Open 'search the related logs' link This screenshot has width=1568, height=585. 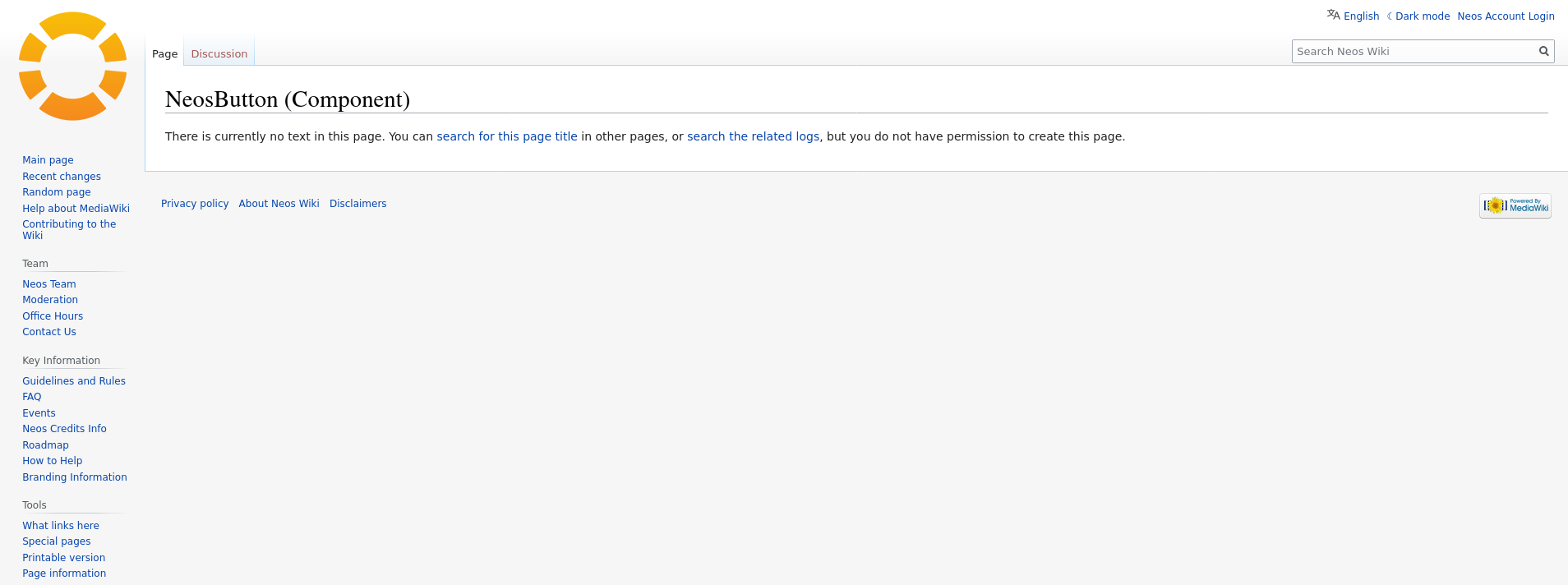point(753,136)
